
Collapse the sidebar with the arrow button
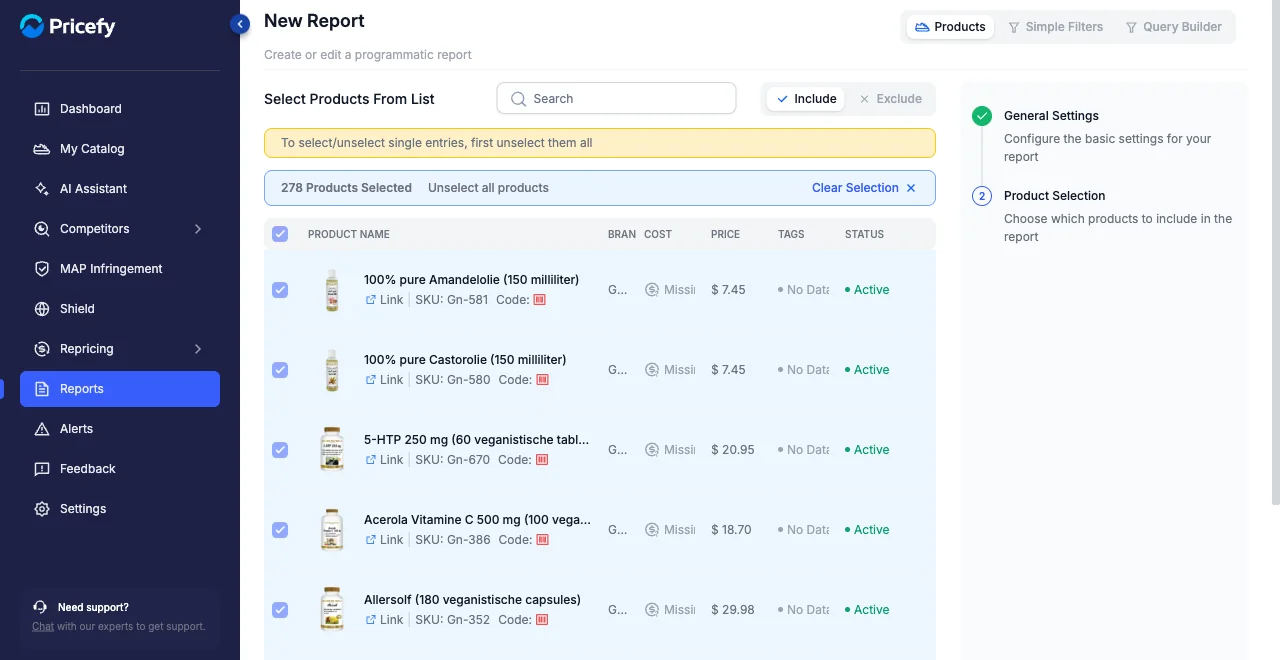(x=240, y=24)
